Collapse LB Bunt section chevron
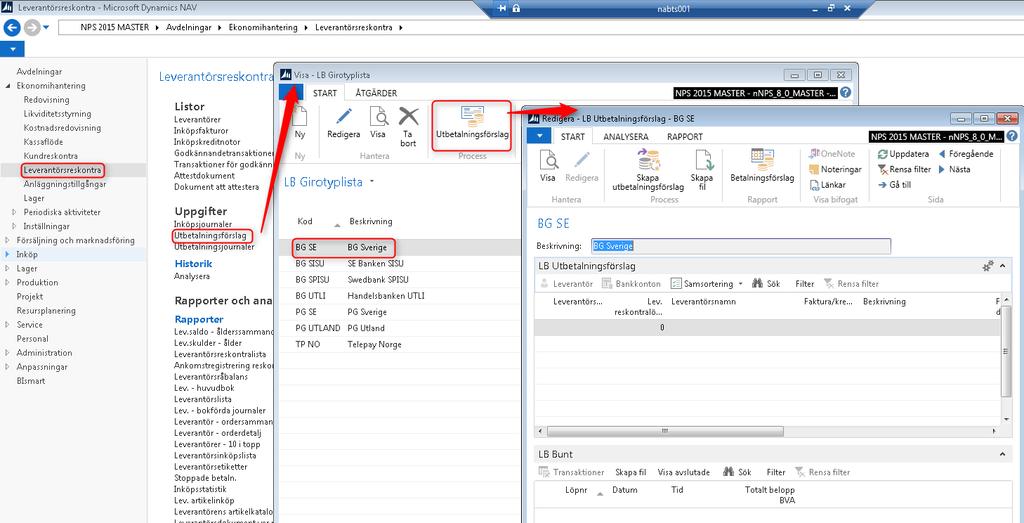 click(x=1004, y=454)
